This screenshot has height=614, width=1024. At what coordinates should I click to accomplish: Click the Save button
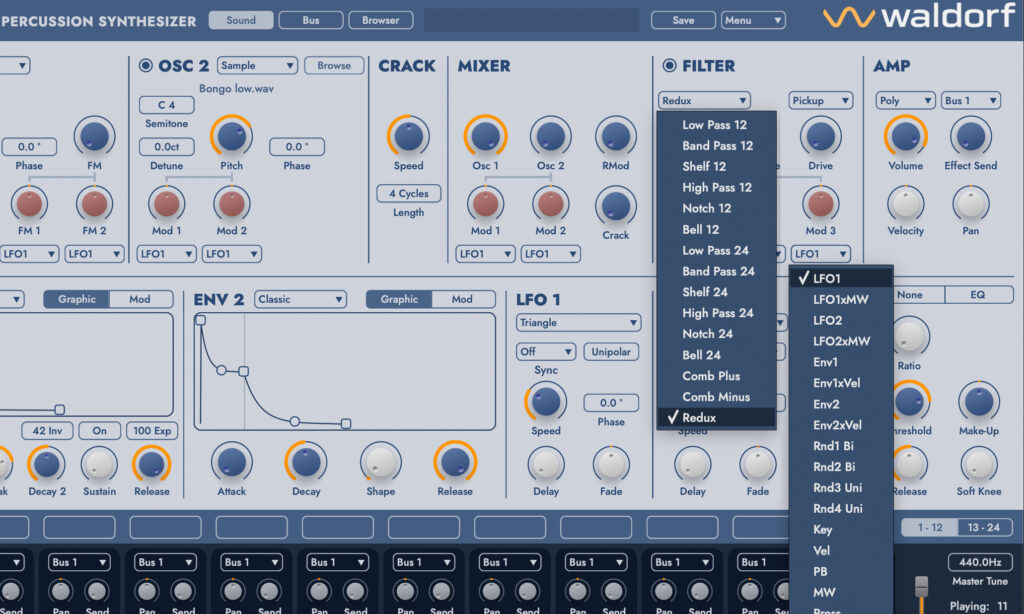683,20
